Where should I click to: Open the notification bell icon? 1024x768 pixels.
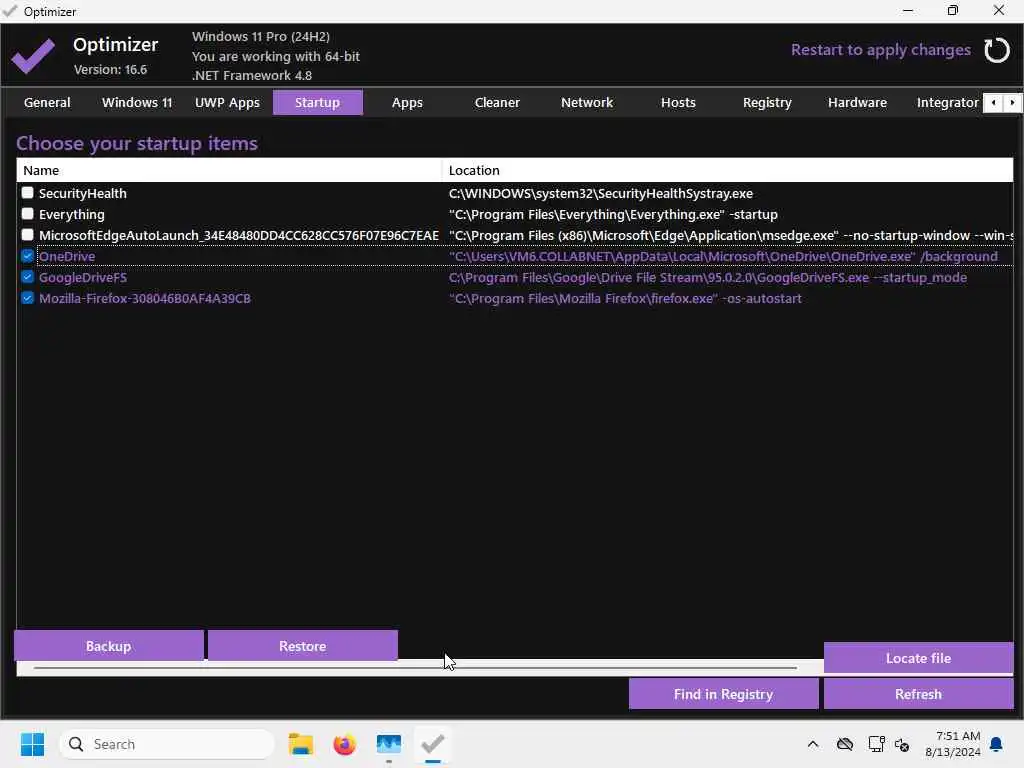pos(997,744)
